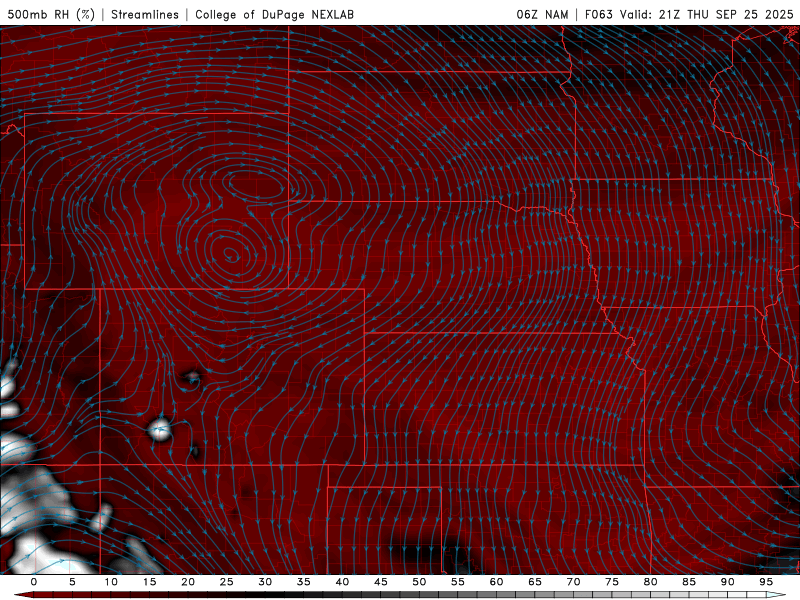Image resolution: width=800 pixels, height=600 pixels.
Task: Click the colorbar label "80"
Action: (x=650, y=582)
